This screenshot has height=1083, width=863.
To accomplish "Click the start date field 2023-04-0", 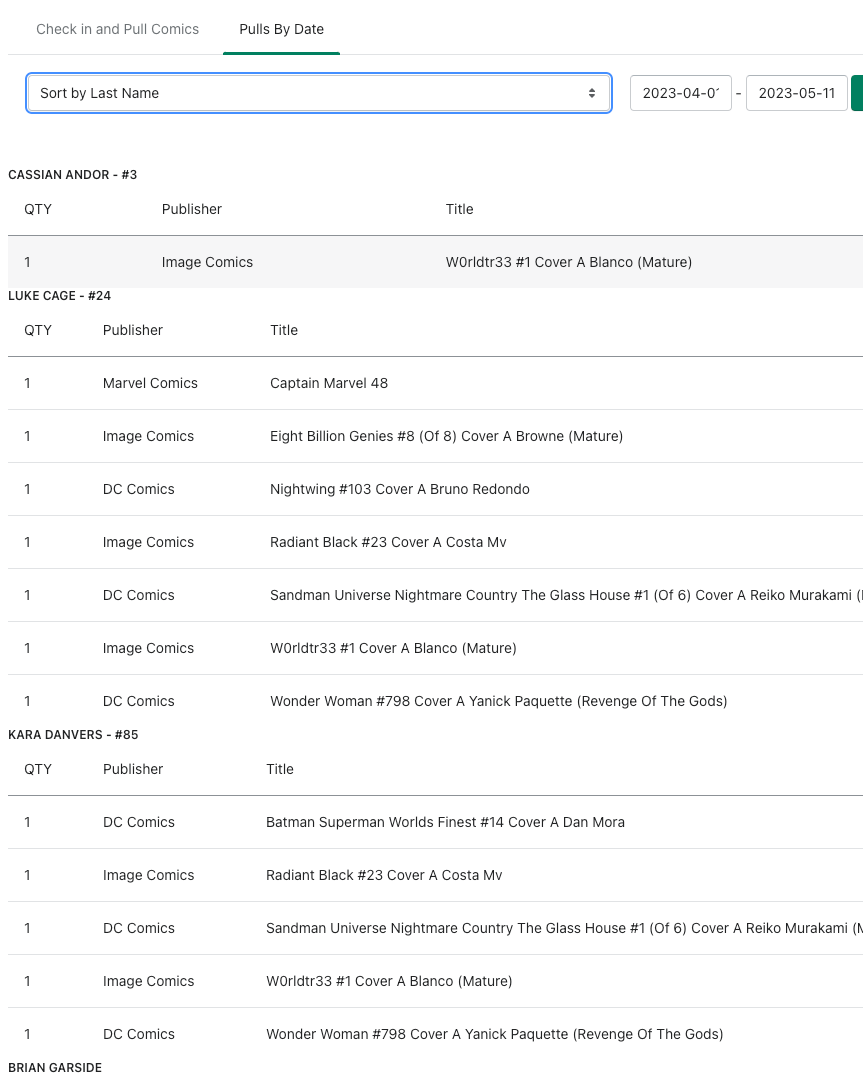I will coord(681,93).
